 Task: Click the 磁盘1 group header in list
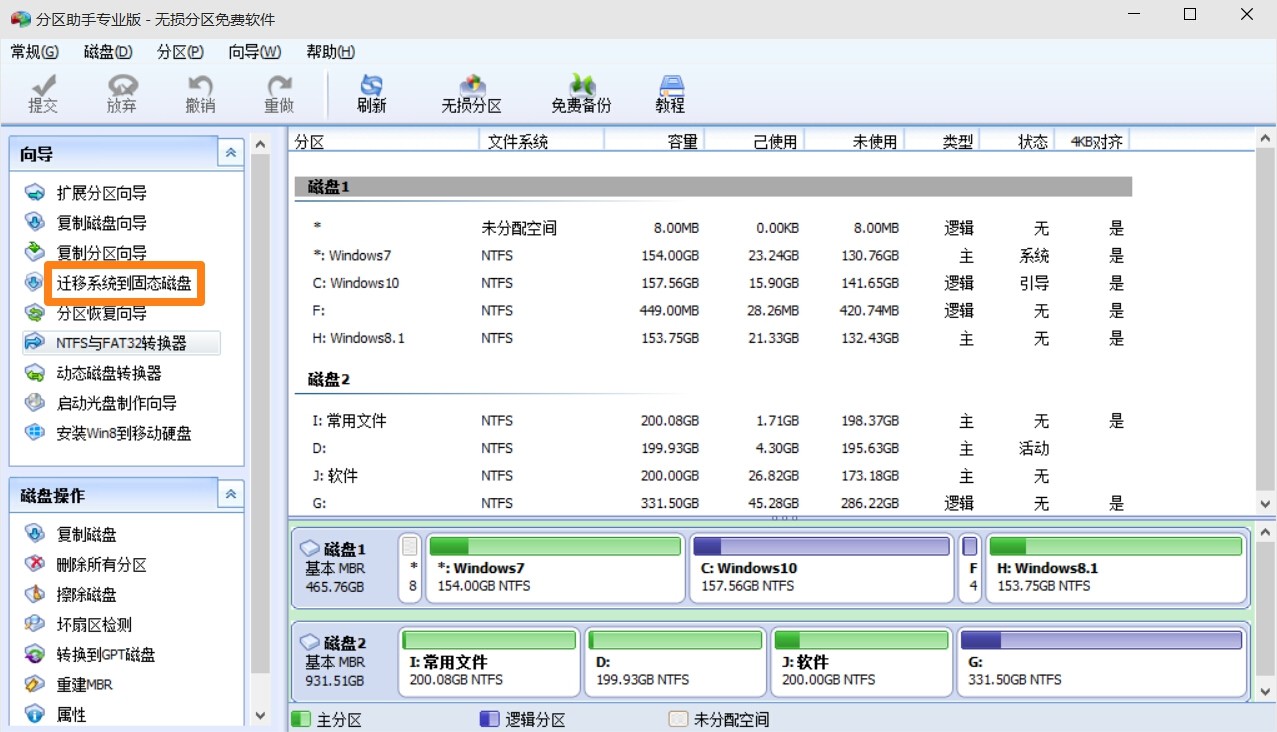(x=713, y=187)
